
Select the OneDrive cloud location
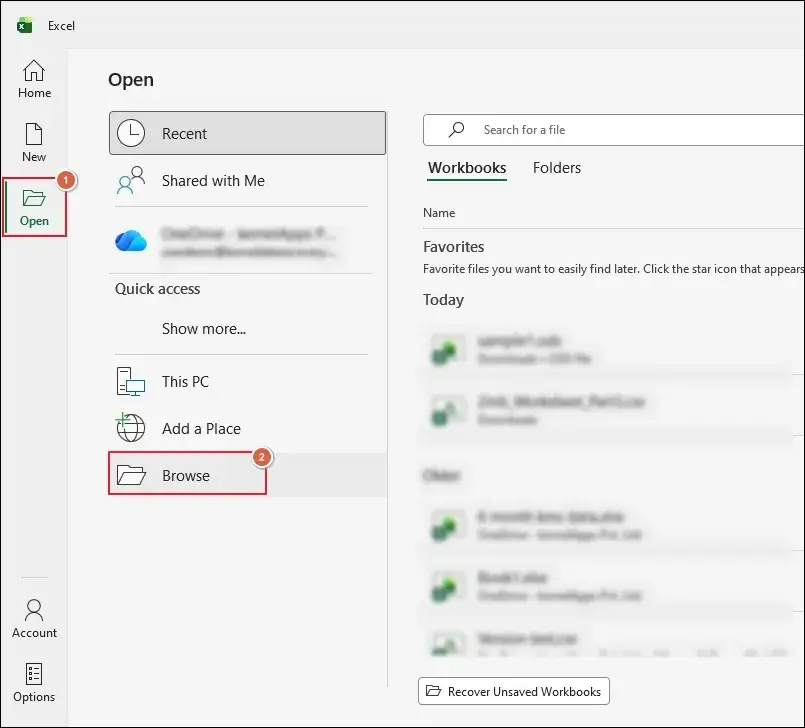click(x=241, y=241)
